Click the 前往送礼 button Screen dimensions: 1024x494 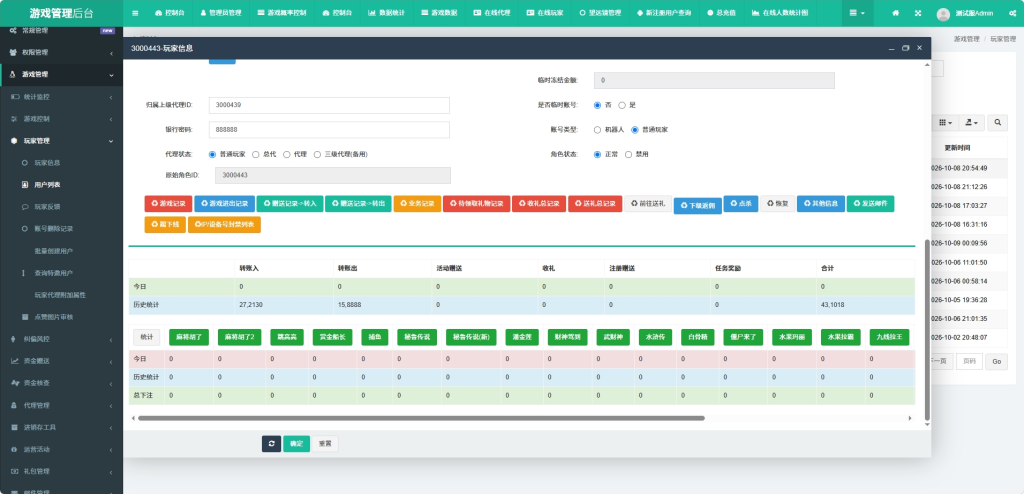(x=648, y=204)
